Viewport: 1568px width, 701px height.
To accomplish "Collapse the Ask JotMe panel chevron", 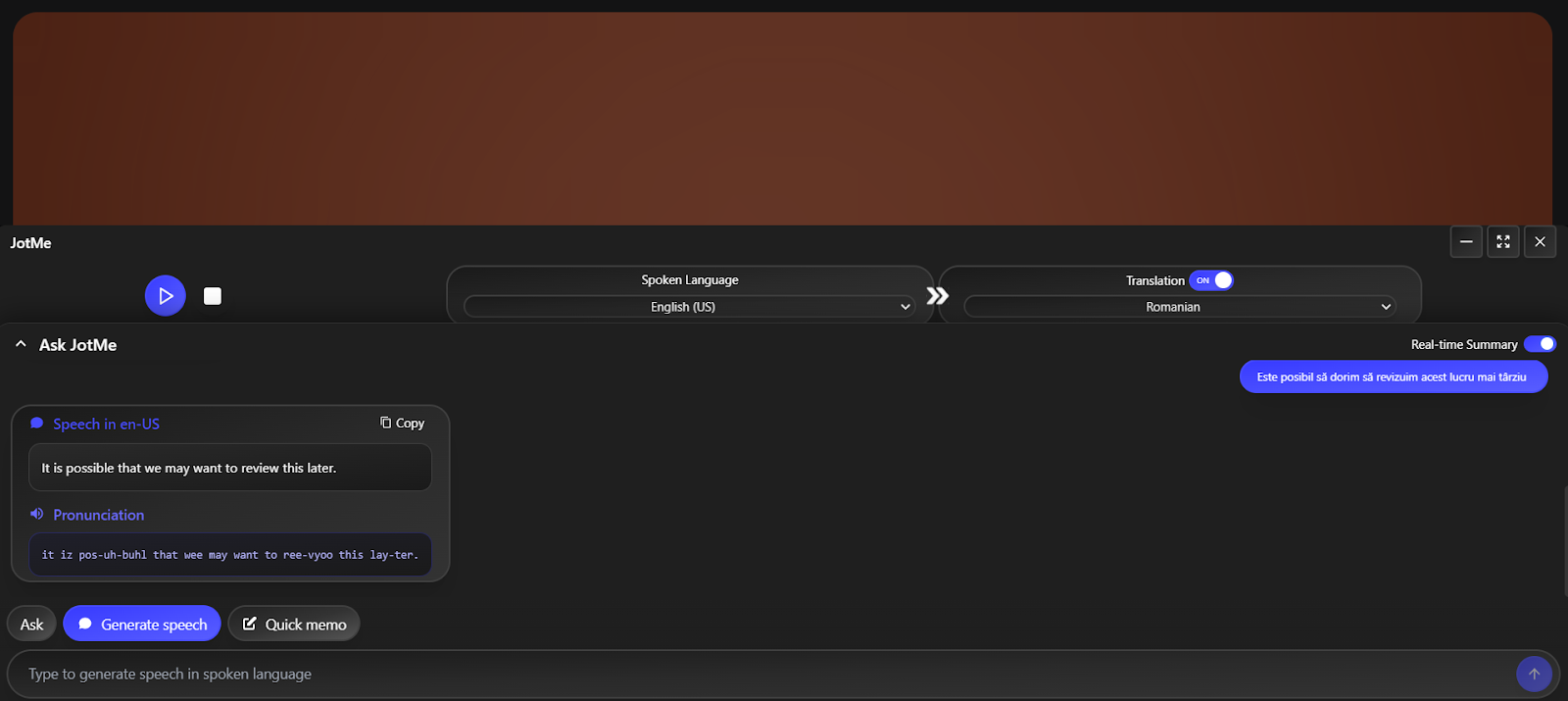I will pyautogui.click(x=21, y=344).
